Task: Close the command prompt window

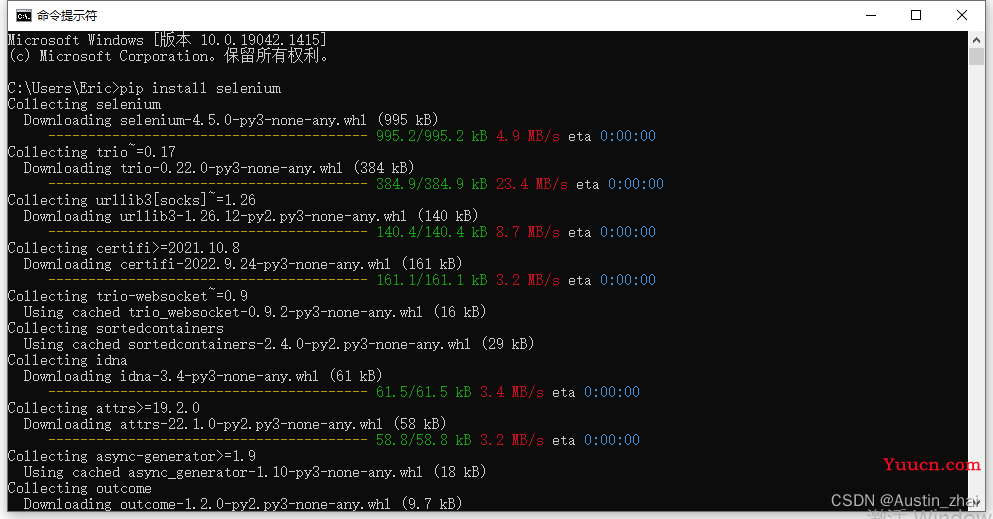Action: click(962, 15)
